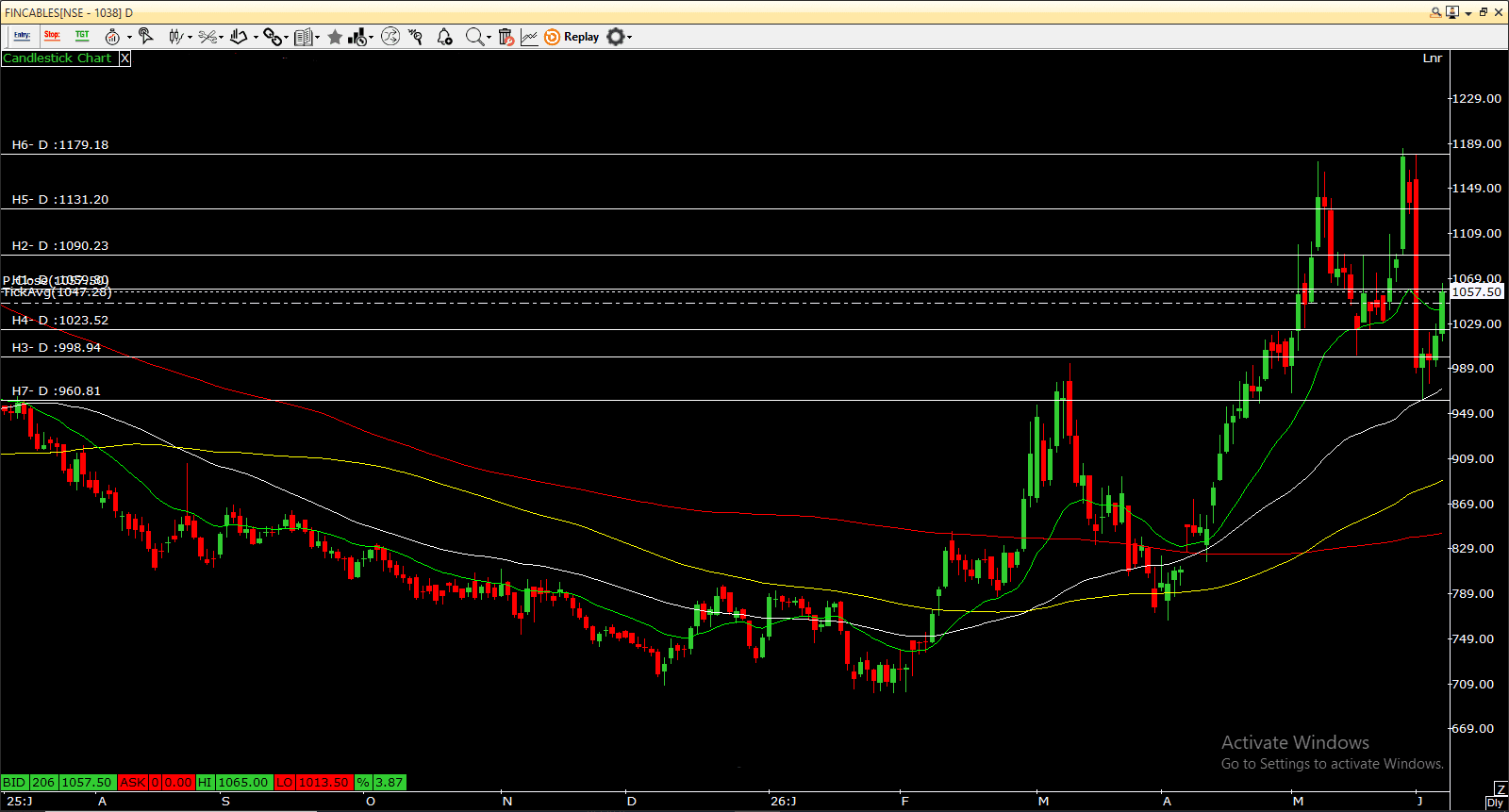Open the book template icon
The image size is (1509, 812).
[x=303, y=37]
